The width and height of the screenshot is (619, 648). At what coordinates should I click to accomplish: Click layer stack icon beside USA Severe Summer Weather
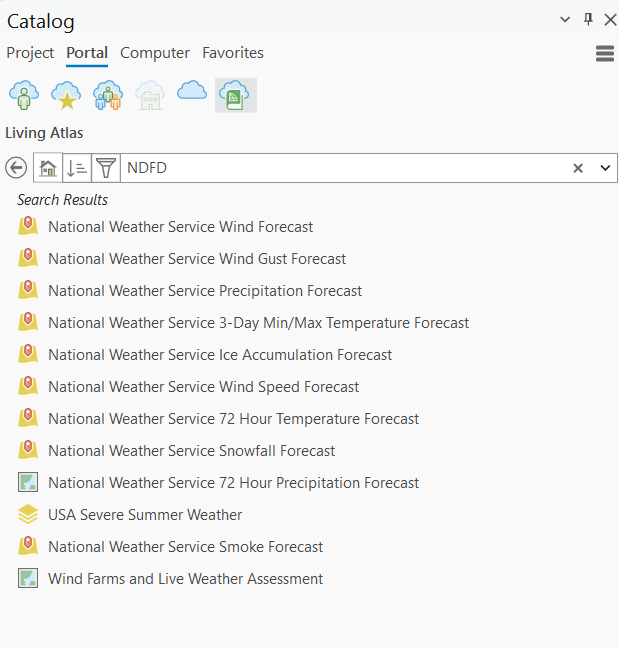(x=28, y=514)
